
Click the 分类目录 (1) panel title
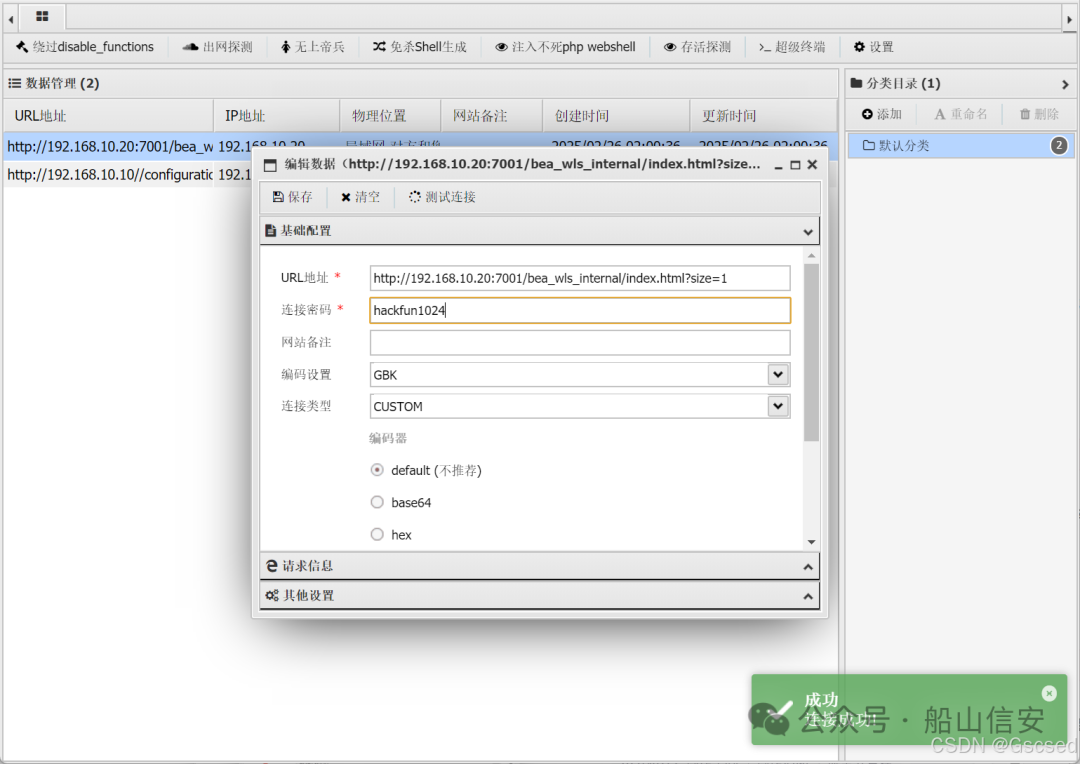click(895, 83)
